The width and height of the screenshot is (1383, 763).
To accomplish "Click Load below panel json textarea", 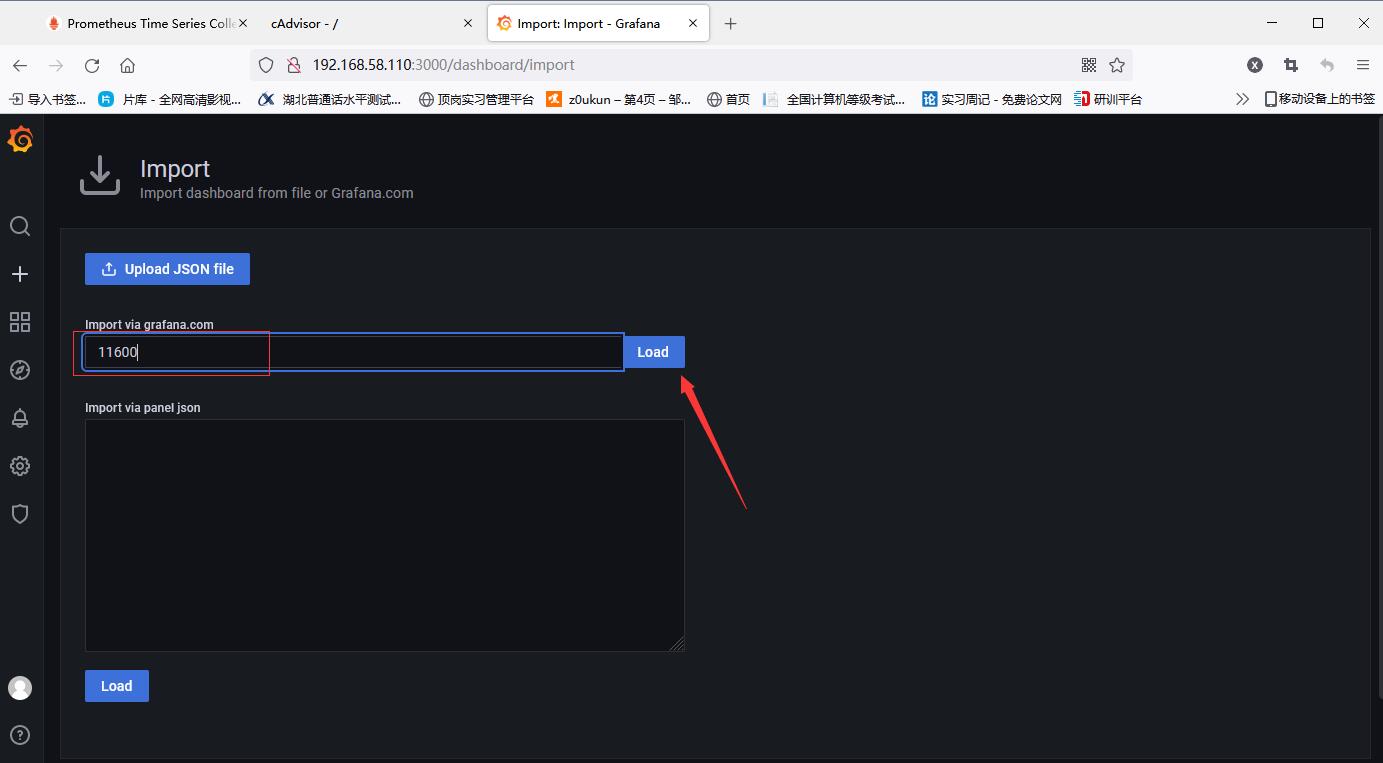I will (116, 686).
